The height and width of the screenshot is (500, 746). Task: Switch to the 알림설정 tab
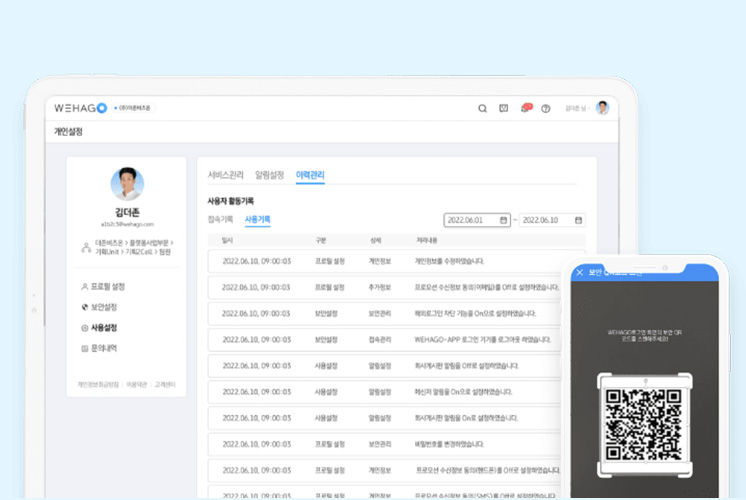pyautogui.click(x=269, y=175)
